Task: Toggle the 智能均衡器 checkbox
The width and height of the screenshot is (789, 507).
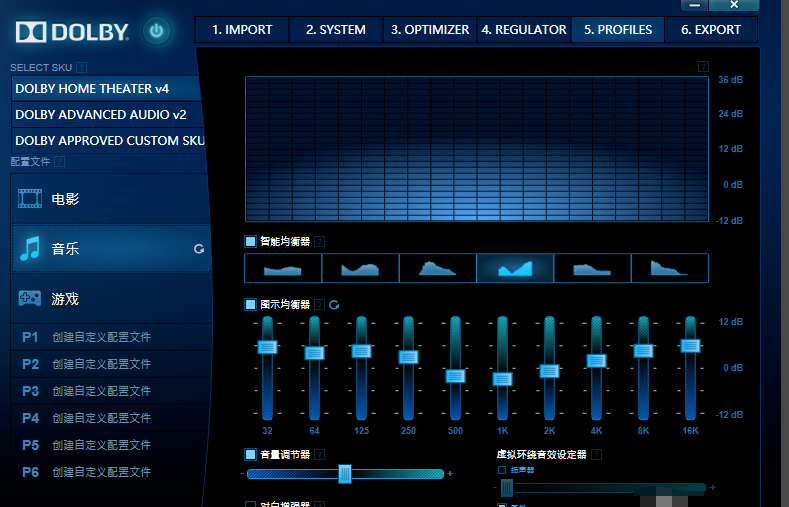Action: coord(251,241)
